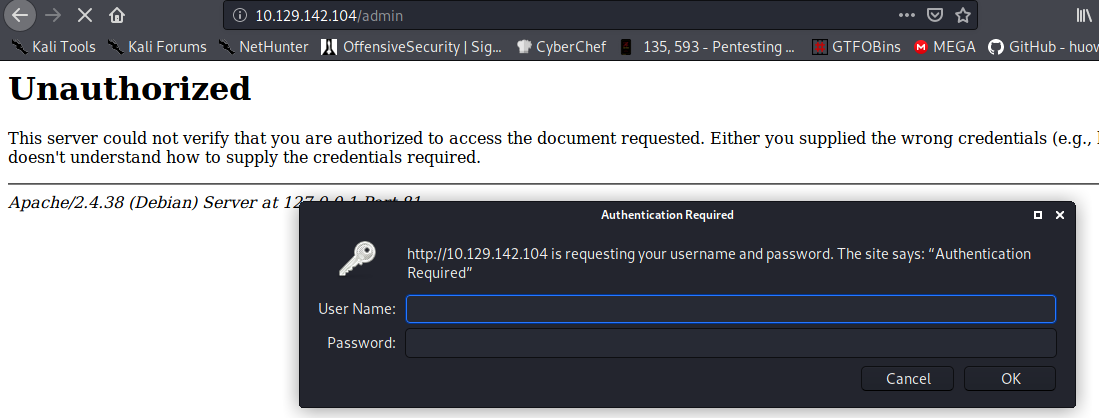Open the Library icon in the toolbar

coord(1084,15)
